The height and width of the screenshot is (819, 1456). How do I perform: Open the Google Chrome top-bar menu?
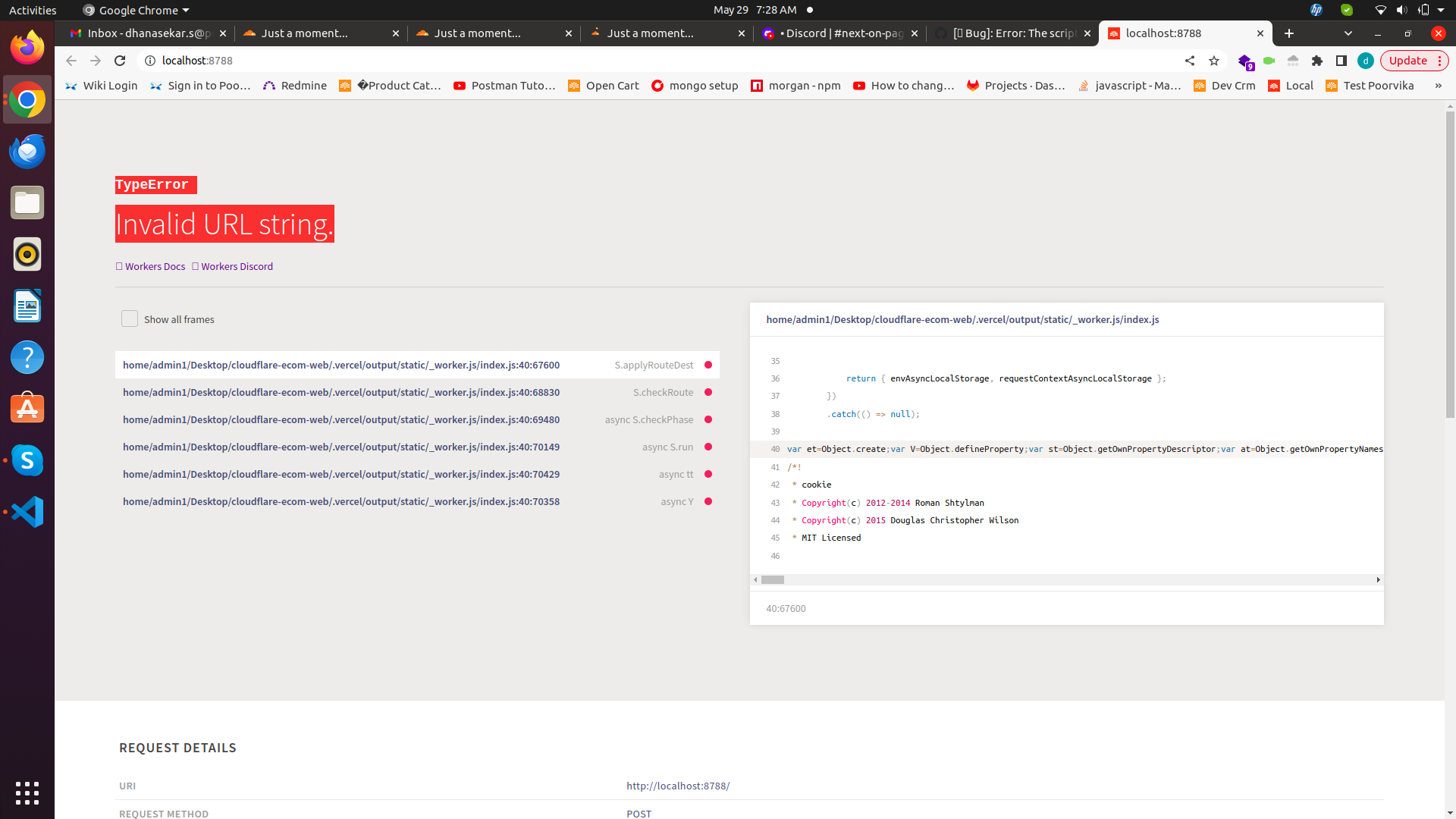[x=135, y=10]
